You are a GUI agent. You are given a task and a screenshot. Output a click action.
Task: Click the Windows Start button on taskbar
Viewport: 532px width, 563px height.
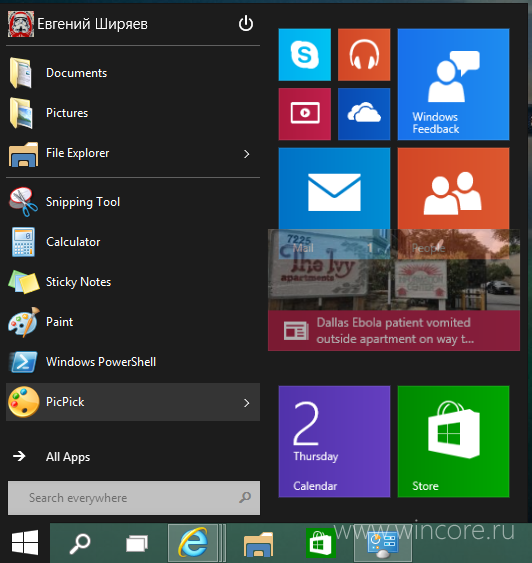pos(25,542)
